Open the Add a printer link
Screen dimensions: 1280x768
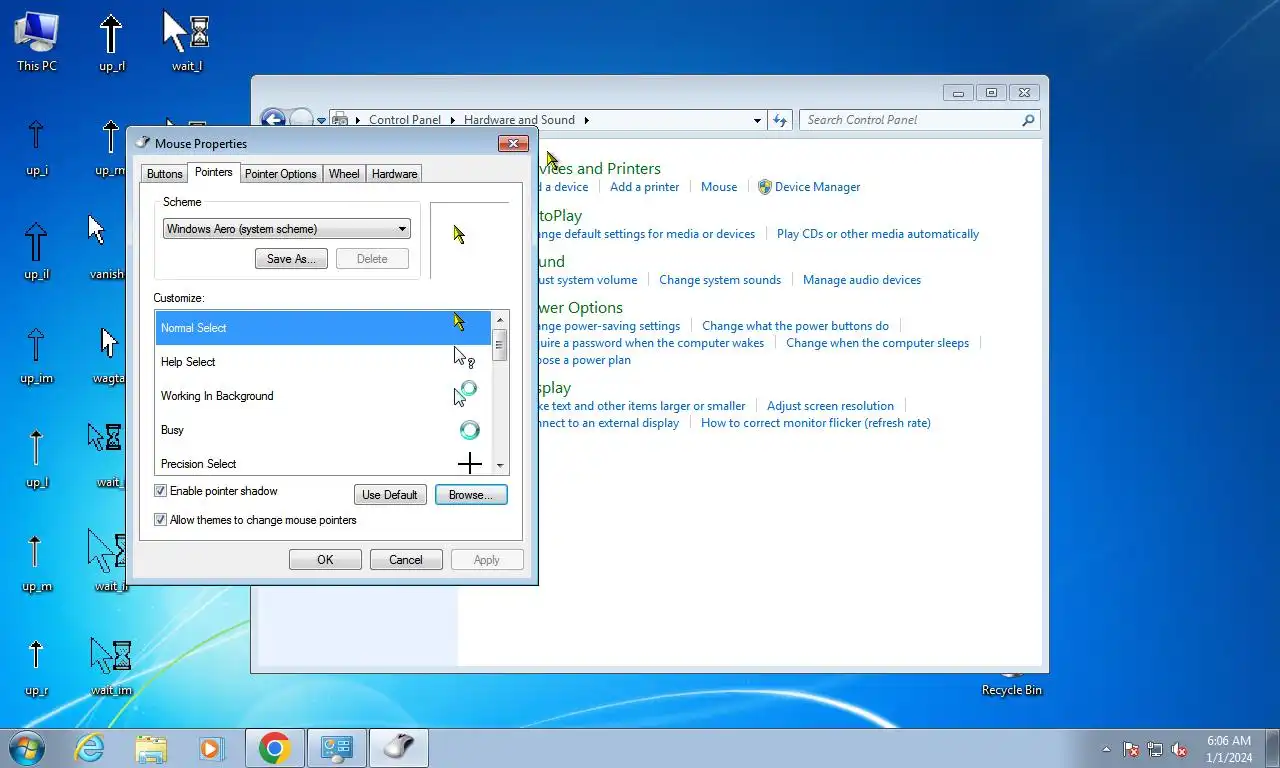644,187
